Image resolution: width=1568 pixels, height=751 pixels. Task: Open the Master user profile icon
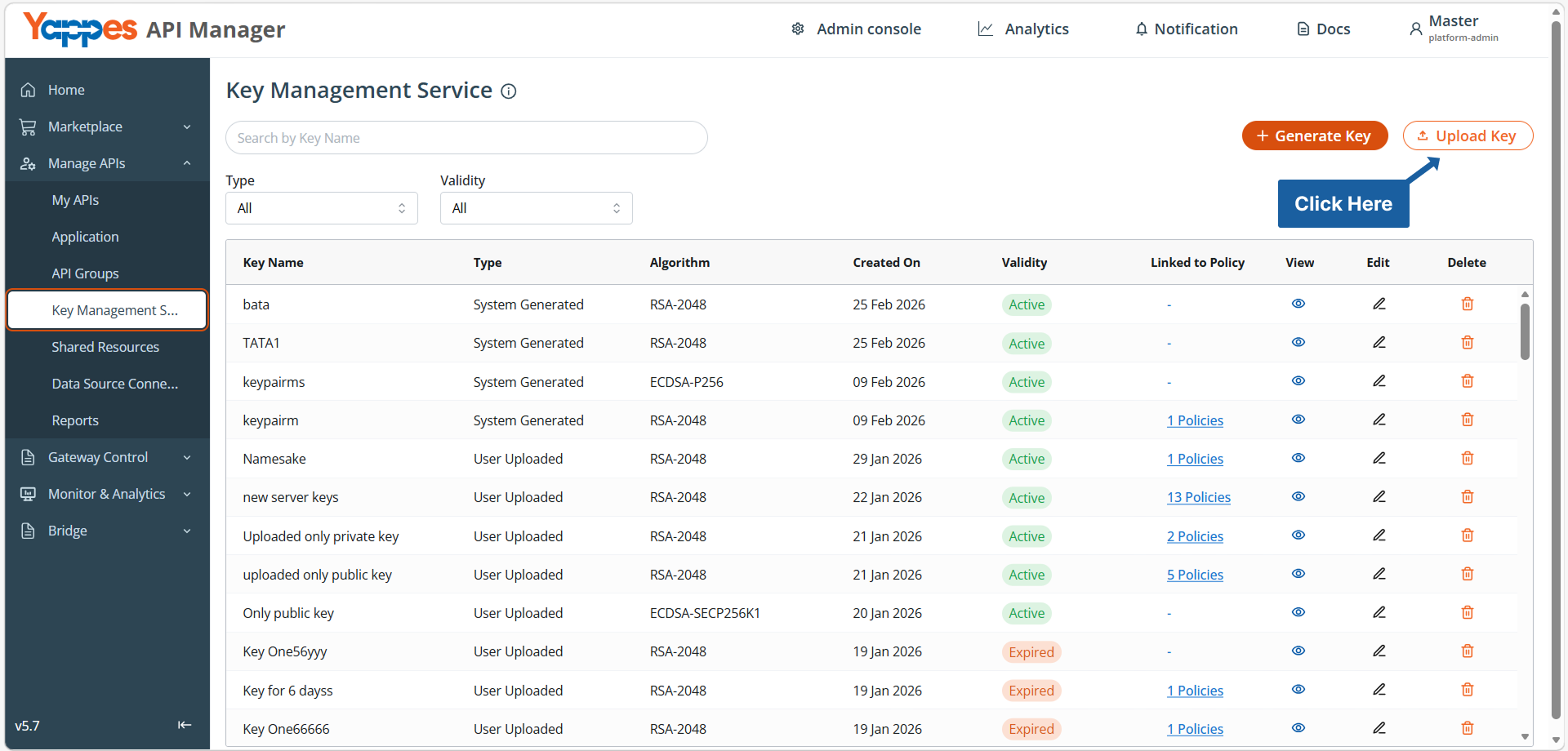click(x=1415, y=29)
